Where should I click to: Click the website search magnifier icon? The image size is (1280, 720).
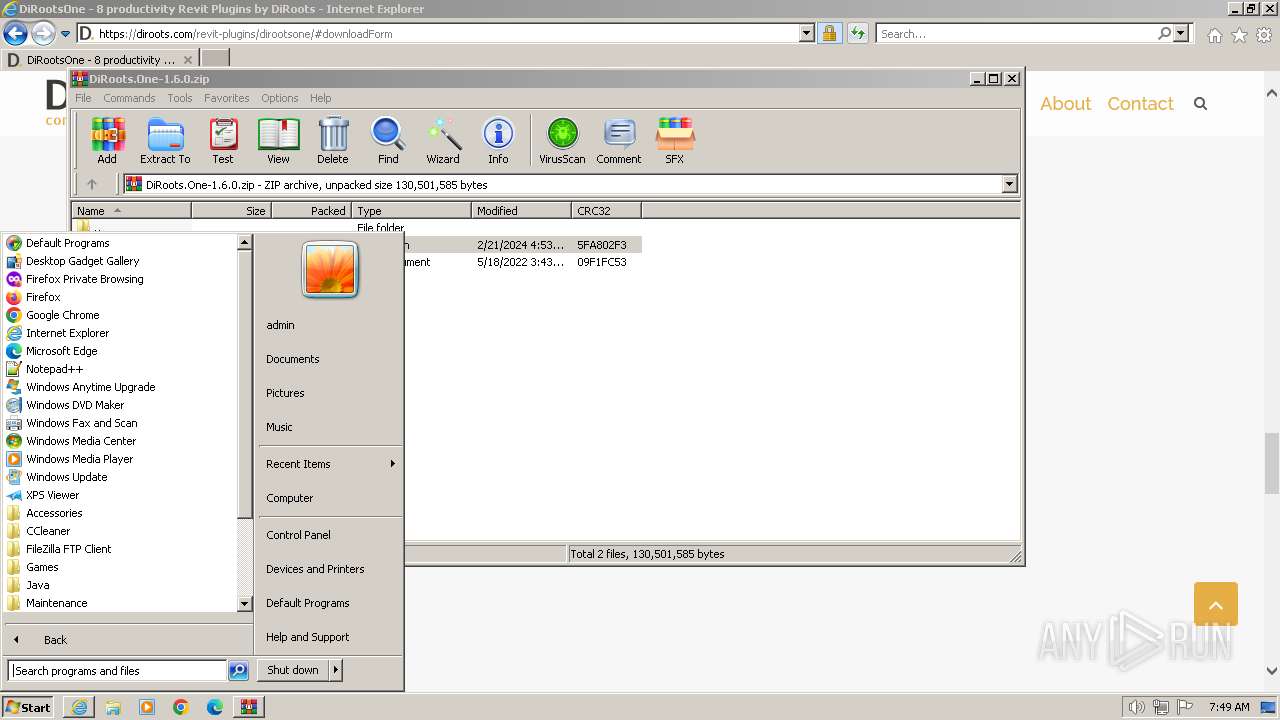tap(1201, 104)
